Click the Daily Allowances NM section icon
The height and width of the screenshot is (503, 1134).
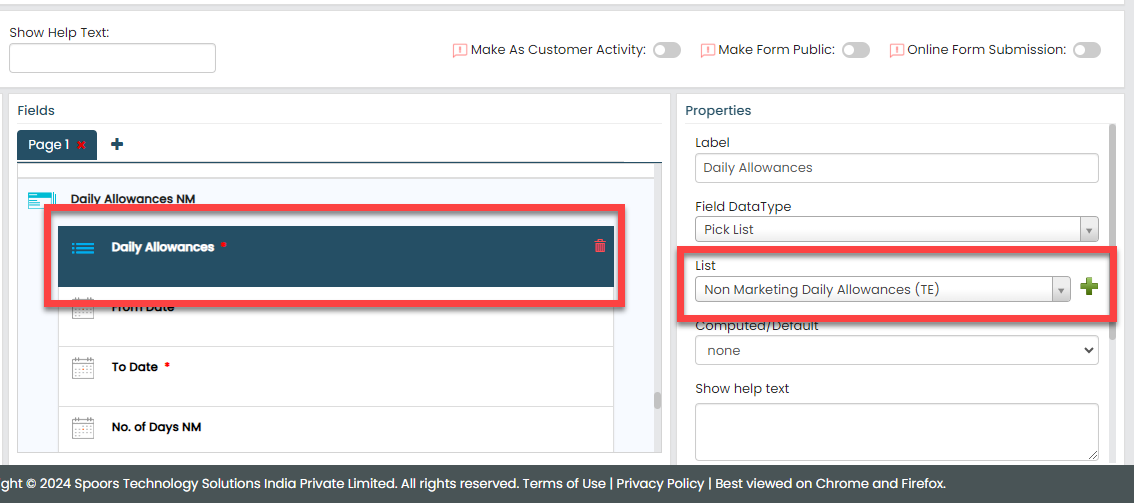pyautogui.click(x=40, y=200)
